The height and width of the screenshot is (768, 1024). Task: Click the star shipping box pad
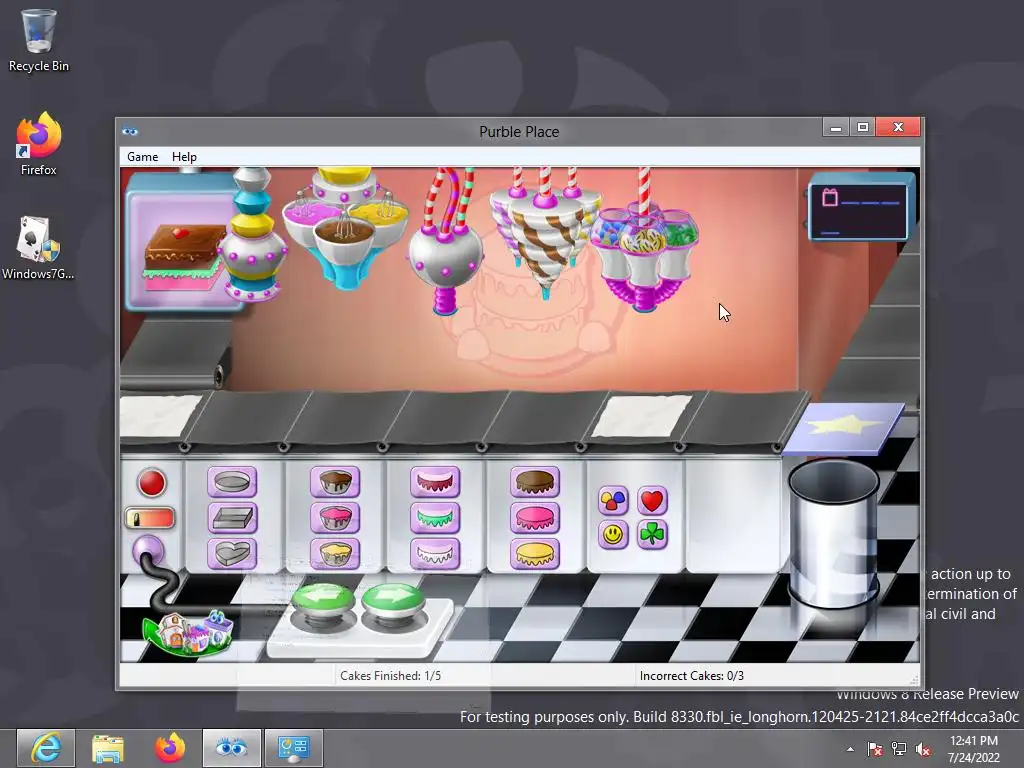[844, 428]
